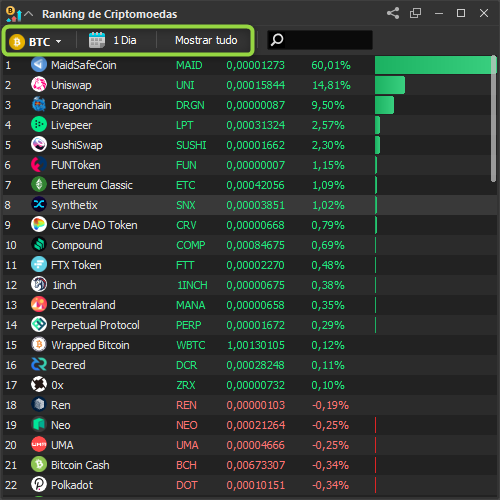Click the Dragonchain 9,50% change bar
The height and width of the screenshot is (500, 500).
384,105
